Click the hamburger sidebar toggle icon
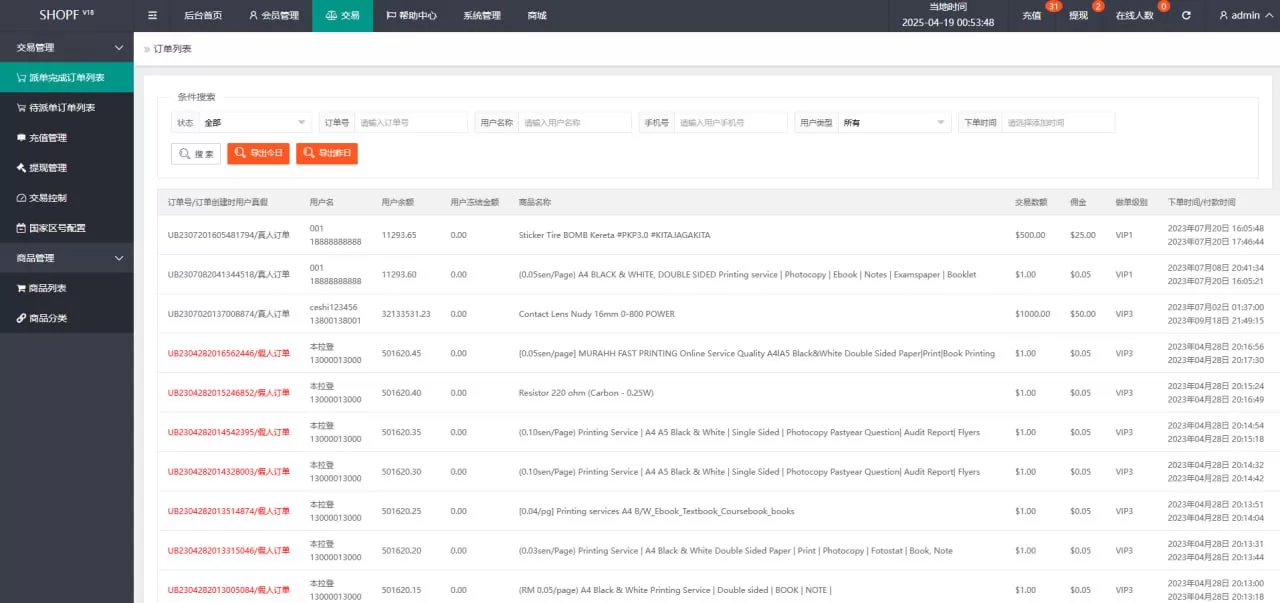 pos(152,16)
